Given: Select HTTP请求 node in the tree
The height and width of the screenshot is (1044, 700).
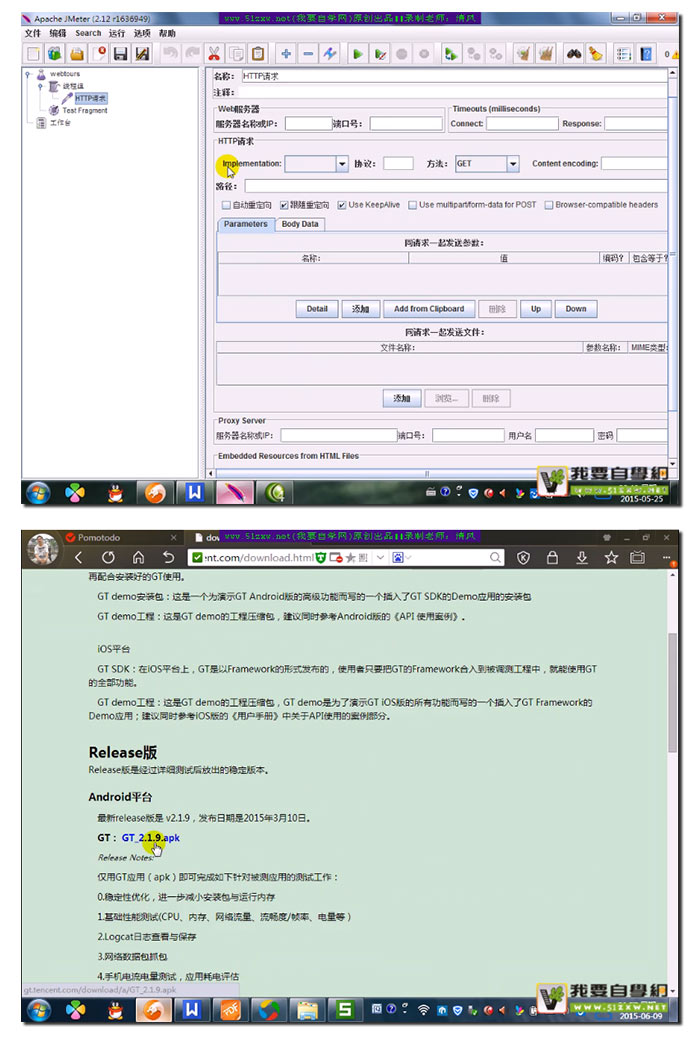Looking at the screenshot, I should (91, 98).
